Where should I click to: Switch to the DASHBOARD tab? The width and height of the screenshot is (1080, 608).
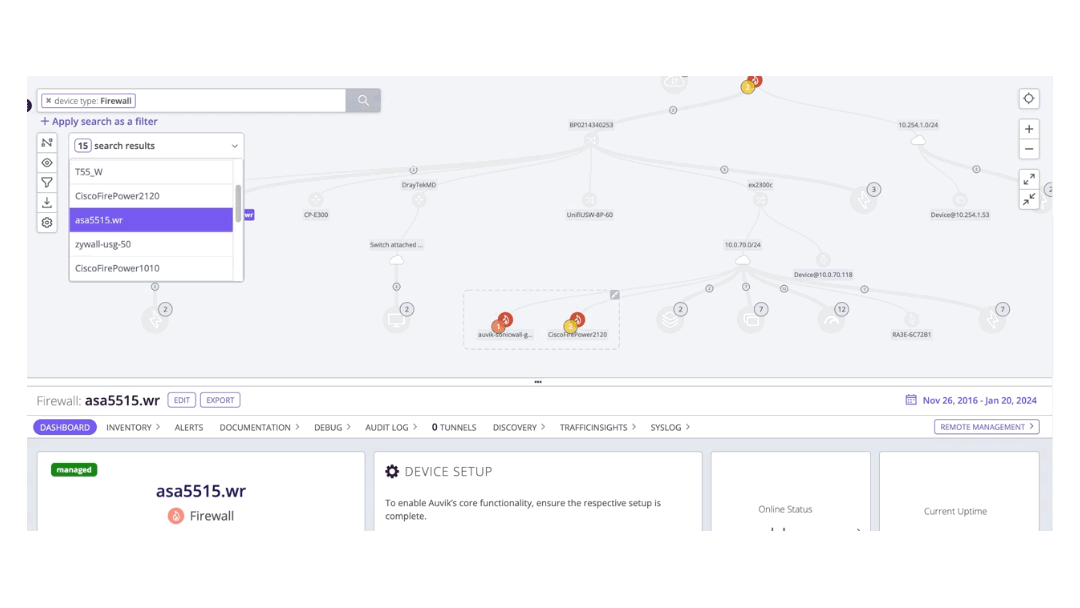tap(65, 428)
